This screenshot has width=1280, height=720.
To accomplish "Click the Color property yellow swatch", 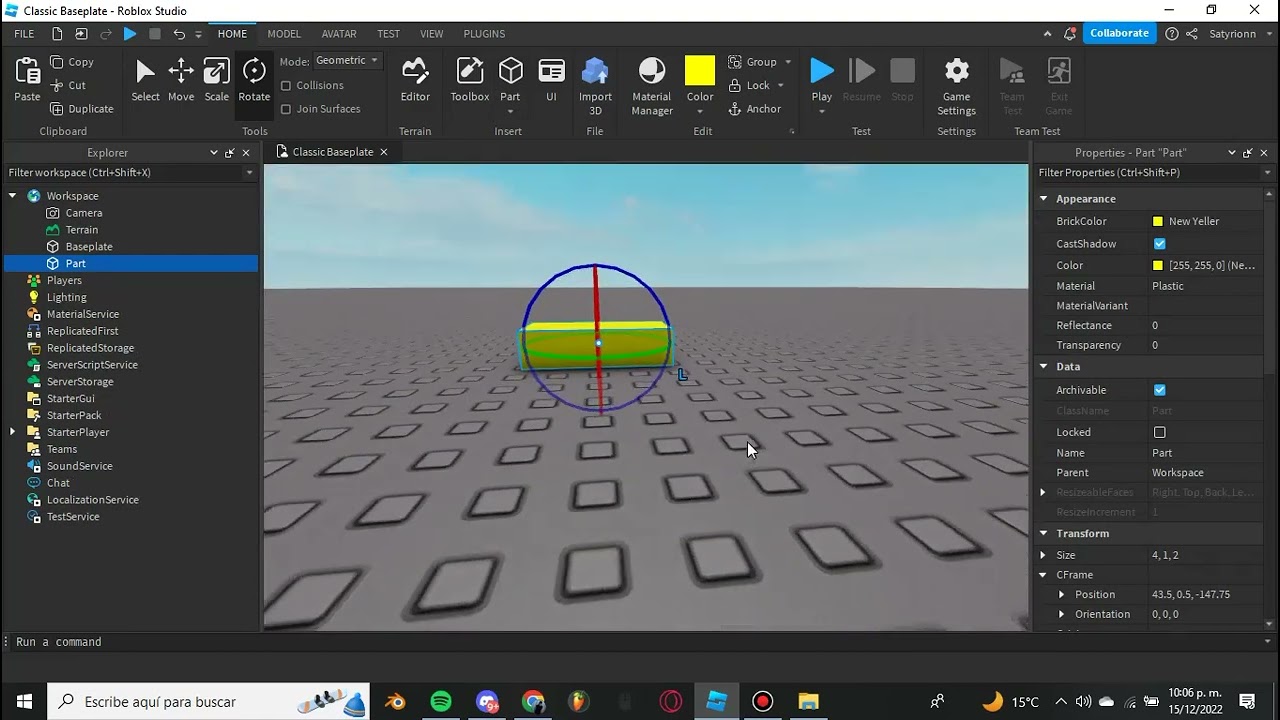I will click(1158, 265).
